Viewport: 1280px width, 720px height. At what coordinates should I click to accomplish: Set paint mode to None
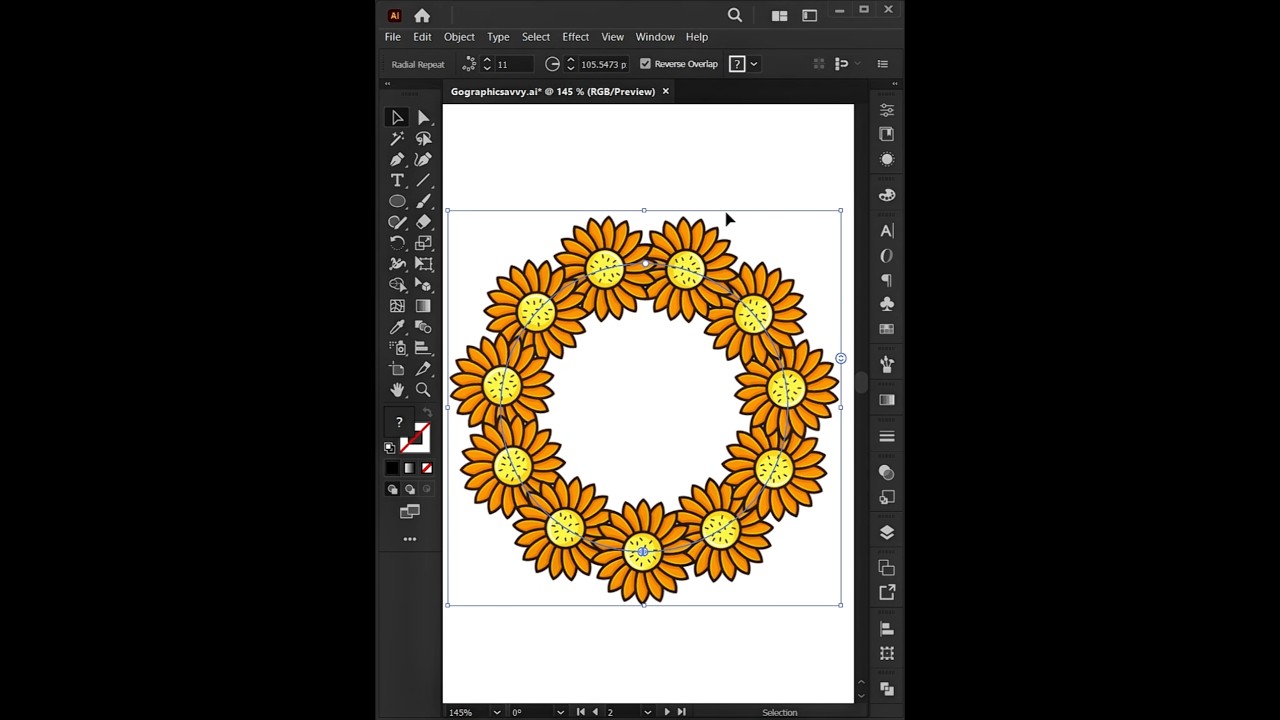[x=427, y=468]
